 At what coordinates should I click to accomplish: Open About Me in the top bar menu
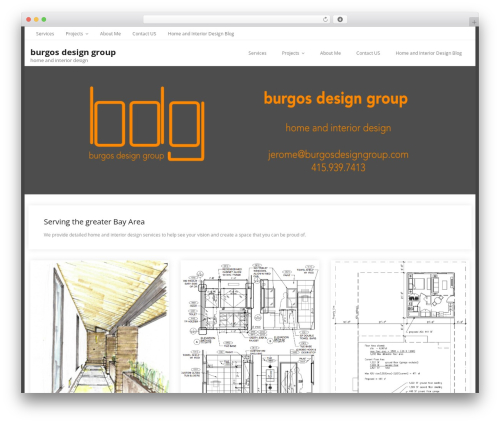click(110, 34)
